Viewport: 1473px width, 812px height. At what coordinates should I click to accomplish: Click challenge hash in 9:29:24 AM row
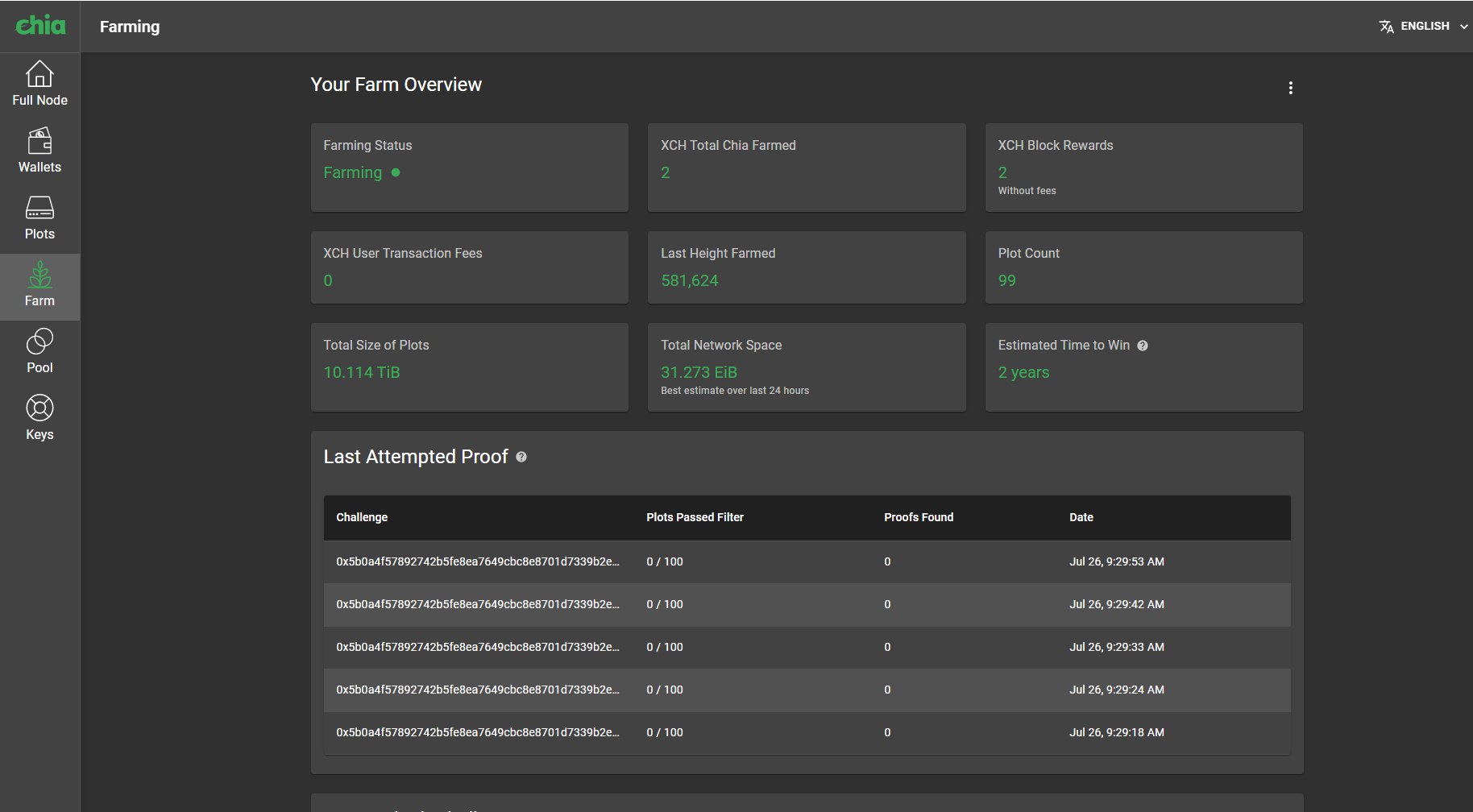coord(478,690)
